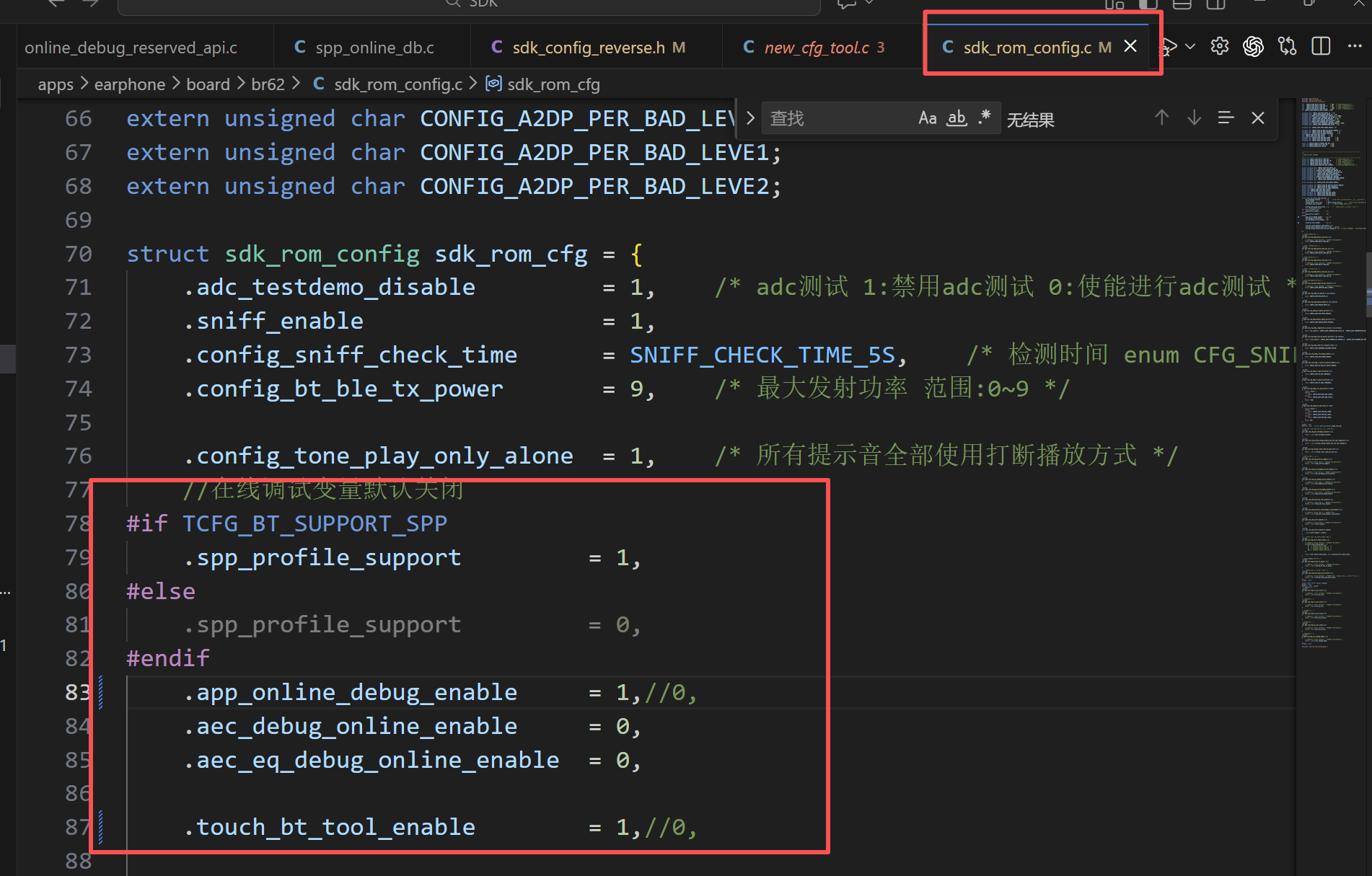This screenshot has height=876, width=1372.
Task: Click the symbol icon beside sdk_rom_cfg breadcrumb
Action: [x=493, y=84]
